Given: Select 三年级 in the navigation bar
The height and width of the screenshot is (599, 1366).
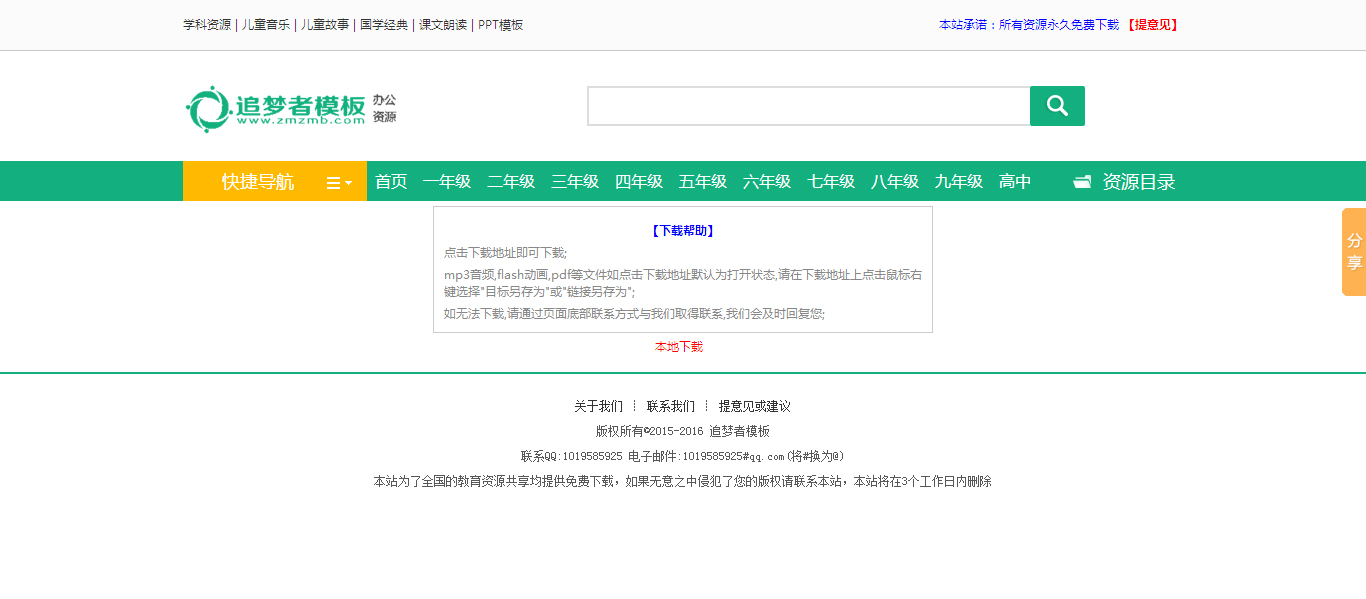Looking at the screenshot, I should 575,182.
